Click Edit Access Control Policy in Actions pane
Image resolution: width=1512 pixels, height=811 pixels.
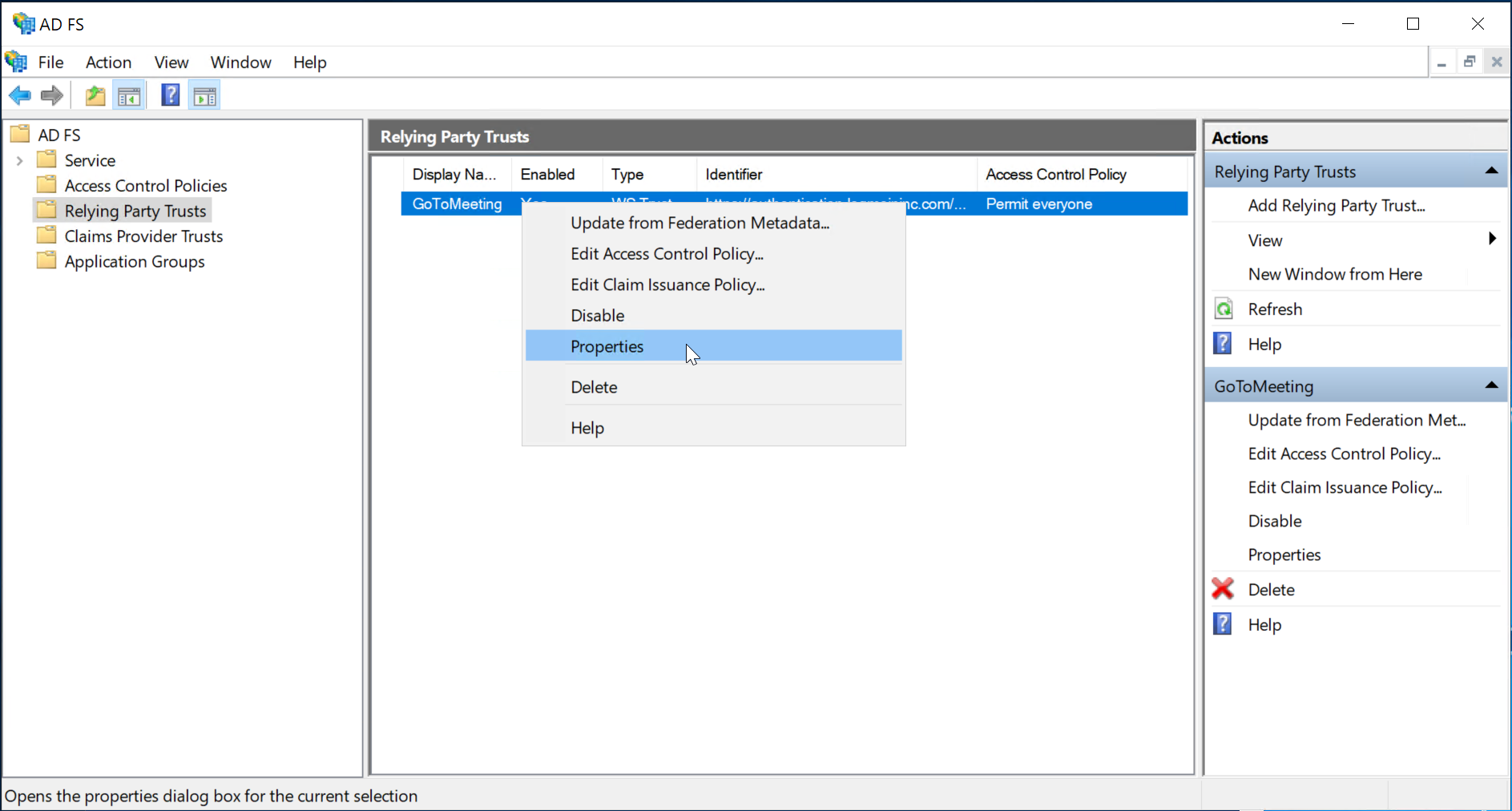(1344, 454)
